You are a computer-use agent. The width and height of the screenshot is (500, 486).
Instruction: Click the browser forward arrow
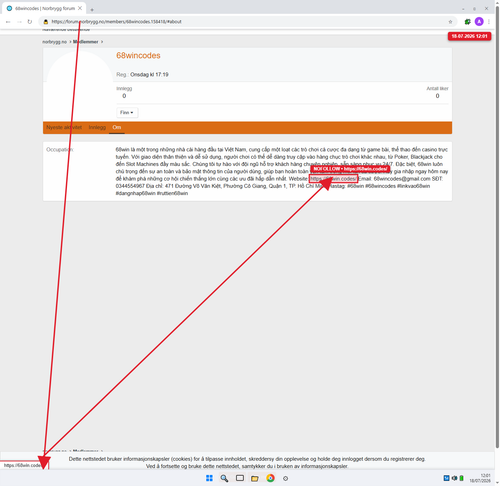[x=19, y=22]
